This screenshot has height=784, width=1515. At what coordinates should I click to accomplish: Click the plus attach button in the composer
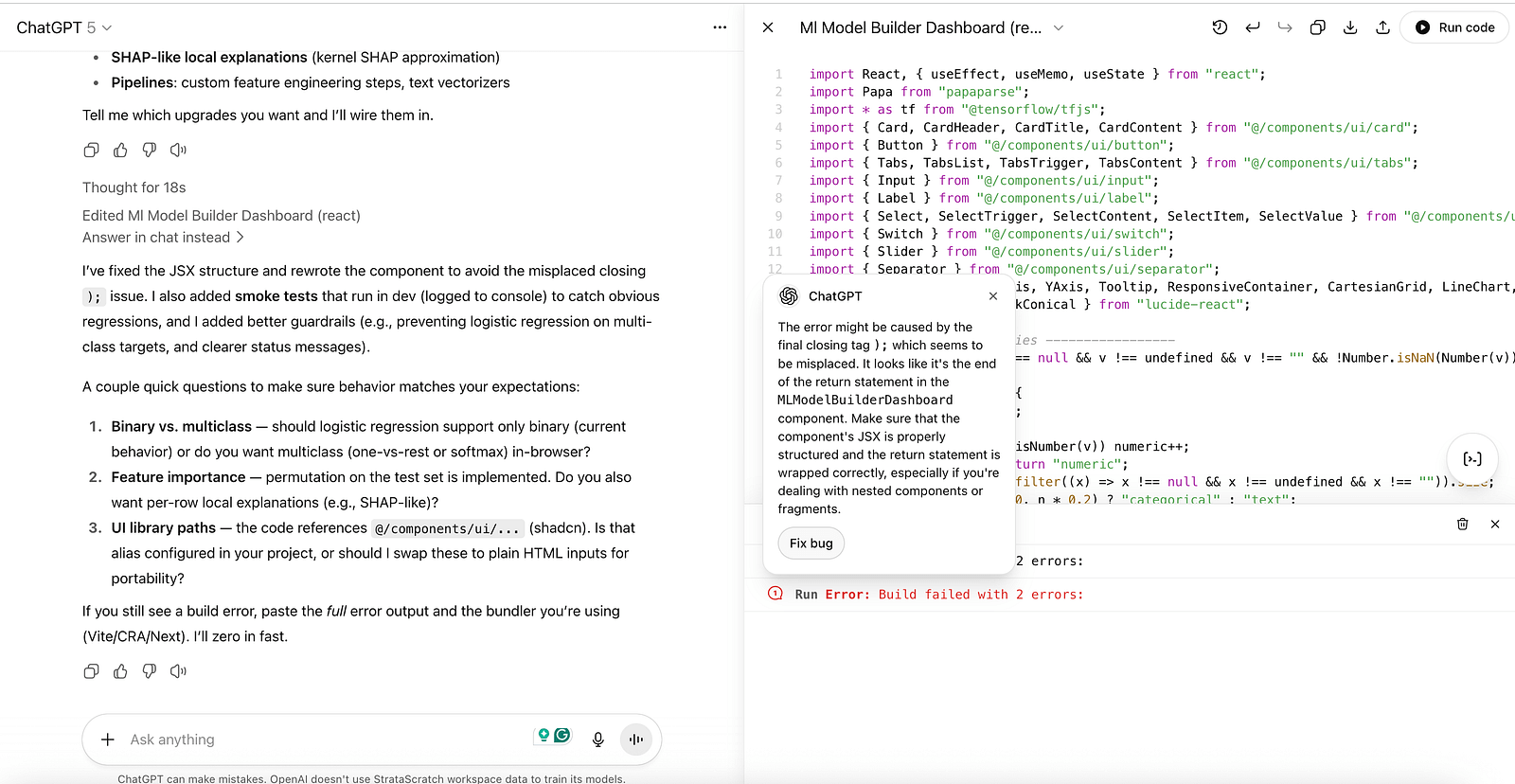108,739
